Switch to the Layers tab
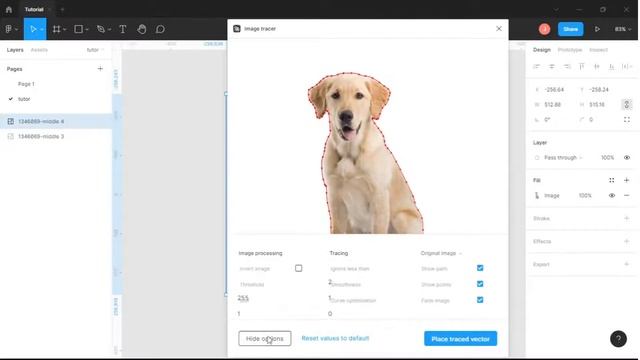Screen dimensions: 640x360 [15, 50]
